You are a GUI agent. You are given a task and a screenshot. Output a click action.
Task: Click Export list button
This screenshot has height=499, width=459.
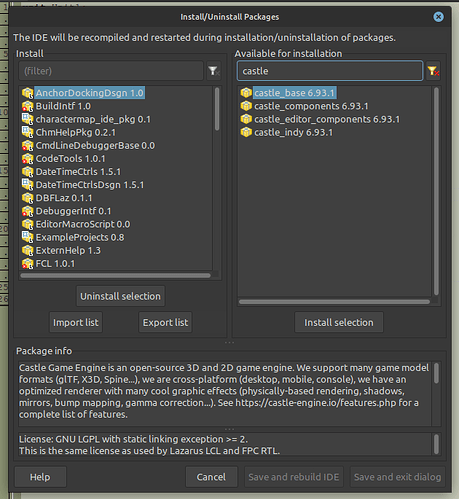pyautogui.click(x=165, y=322)
